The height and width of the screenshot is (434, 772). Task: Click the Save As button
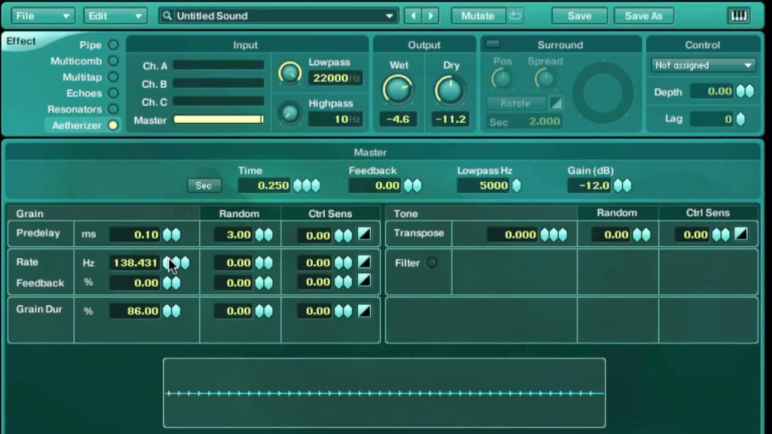tap(643, 16)
